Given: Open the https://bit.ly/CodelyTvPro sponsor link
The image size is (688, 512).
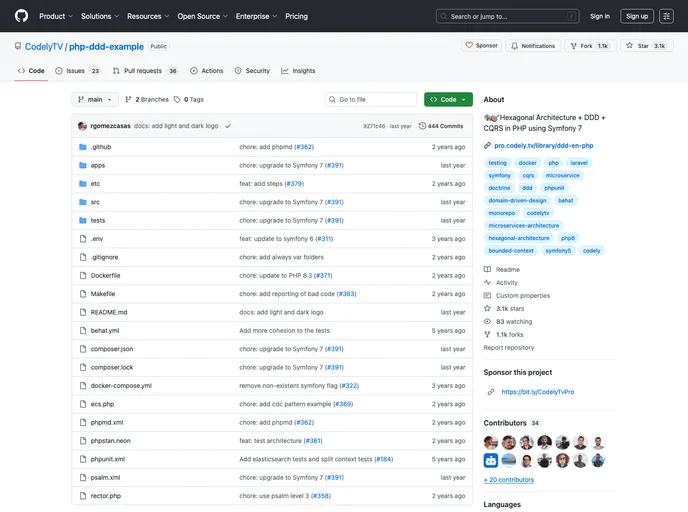Looking at the screenshot, I should click(538, 392).
